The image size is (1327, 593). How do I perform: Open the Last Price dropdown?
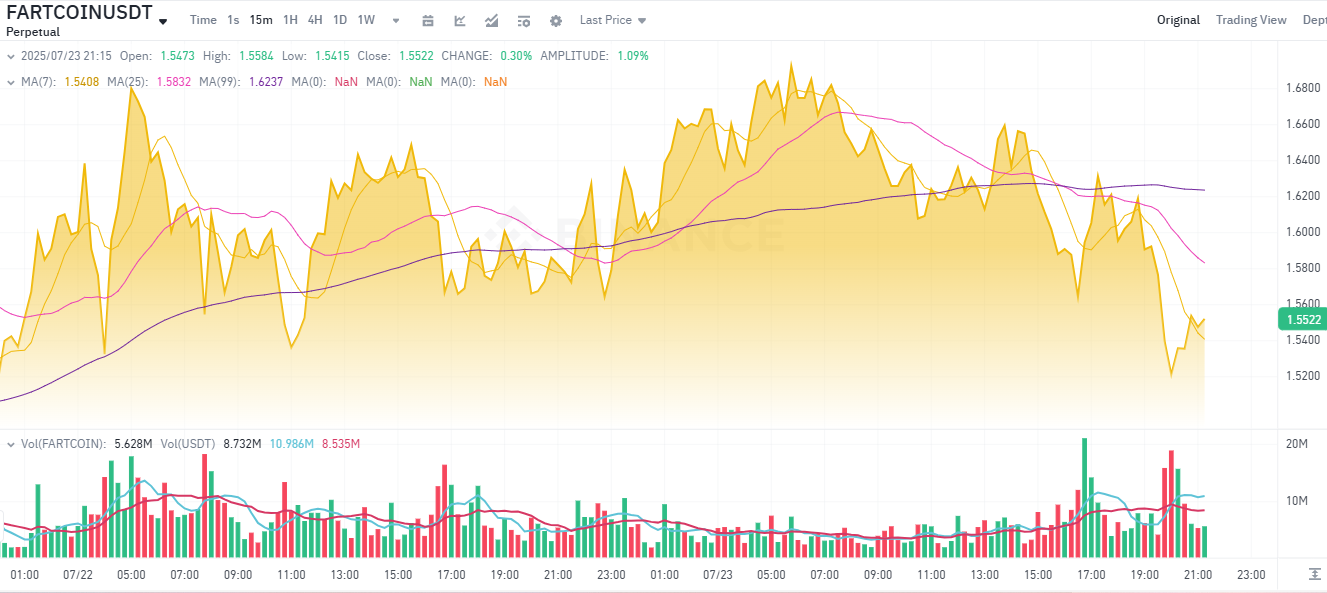(x=612, y=20)
